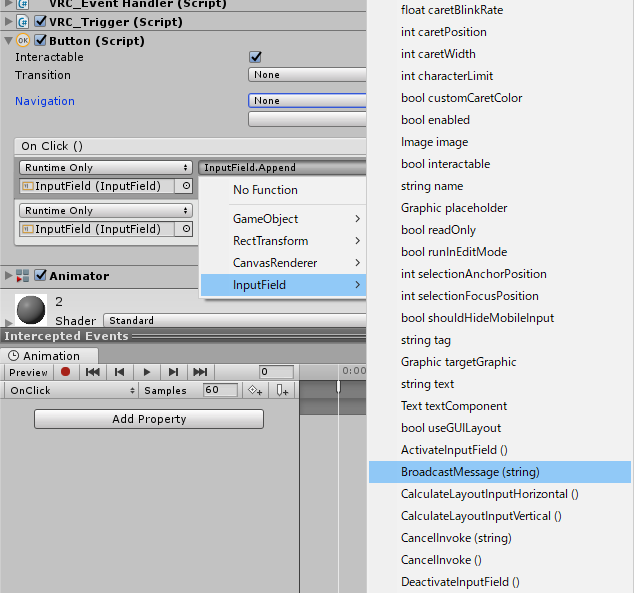Click the second InputField object field
The width and height of the screenshot is (634, 593).
pos(97,229)
